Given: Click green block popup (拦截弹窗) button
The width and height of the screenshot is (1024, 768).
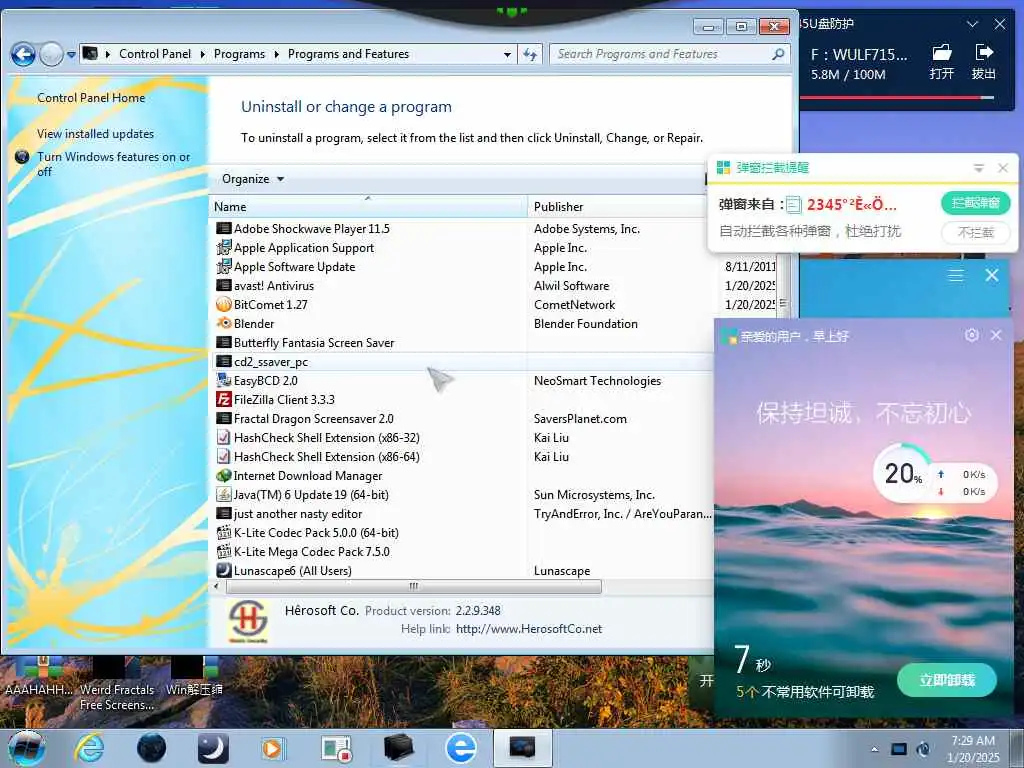Looking at the screenshot, I should 976,203.
